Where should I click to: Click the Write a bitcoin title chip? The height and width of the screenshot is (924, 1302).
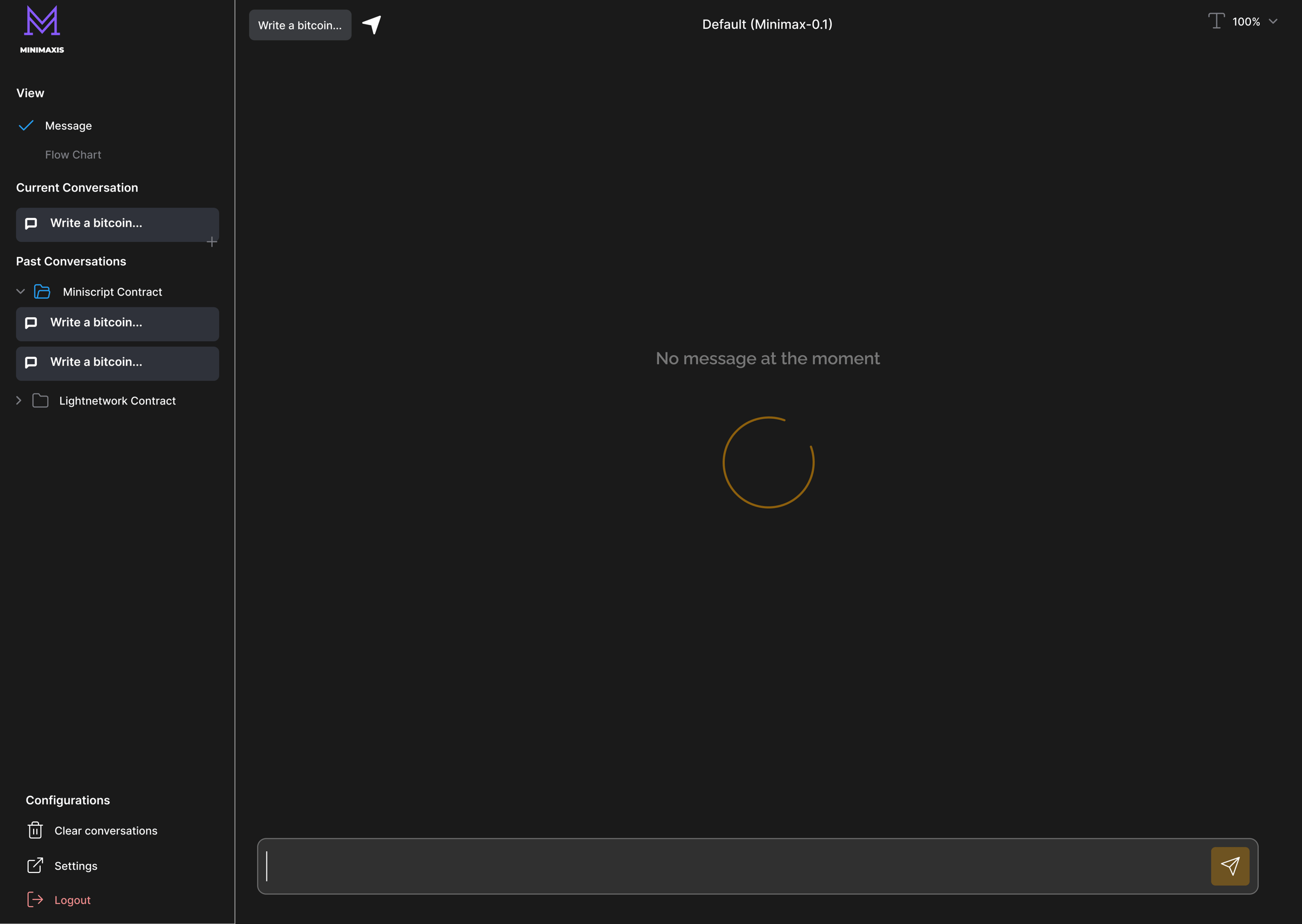click(x=300, y=25)
